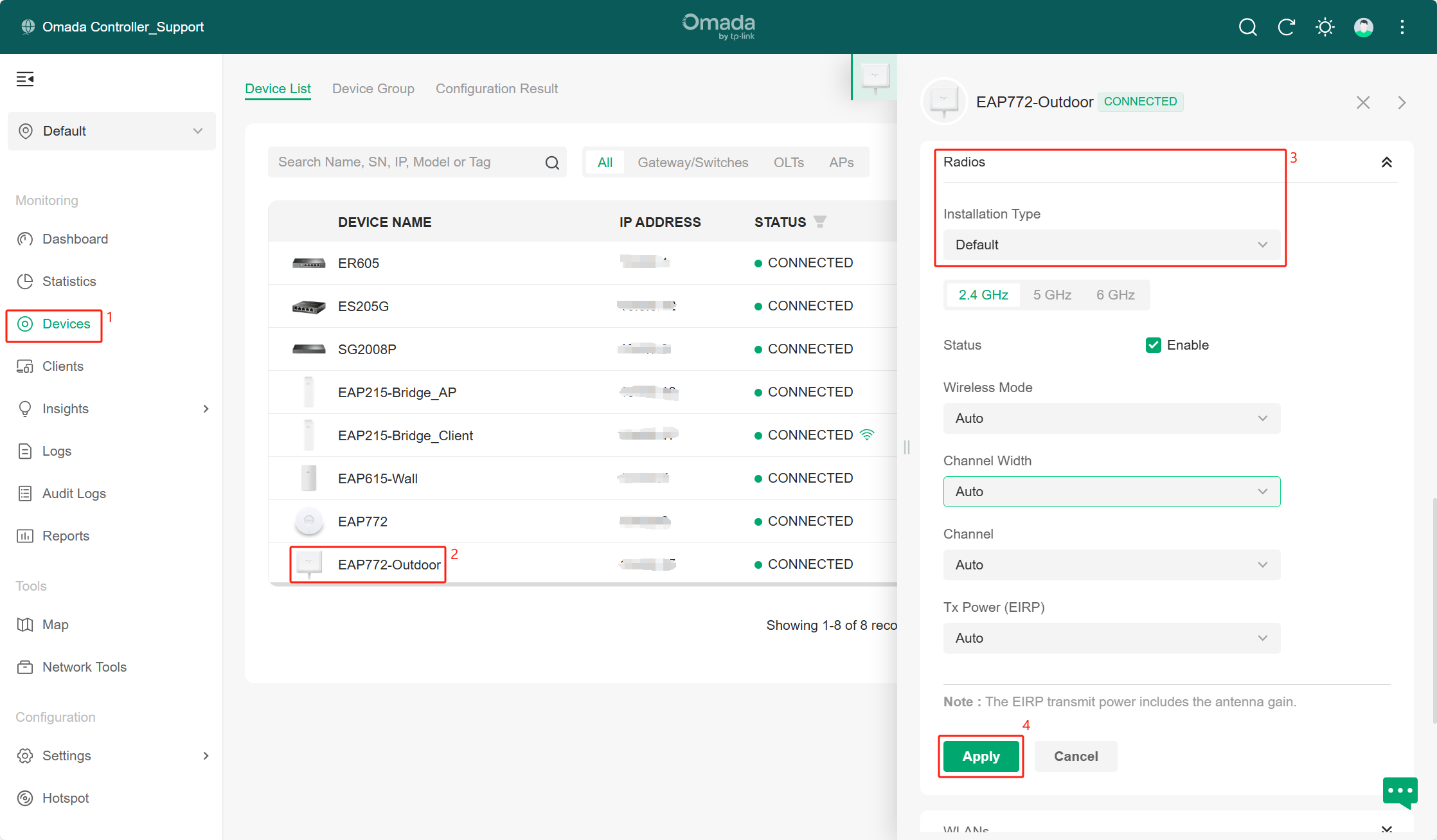1437x840 pixels.
Task: Click the refresh icon in top bar
Action: [1286, 27]
